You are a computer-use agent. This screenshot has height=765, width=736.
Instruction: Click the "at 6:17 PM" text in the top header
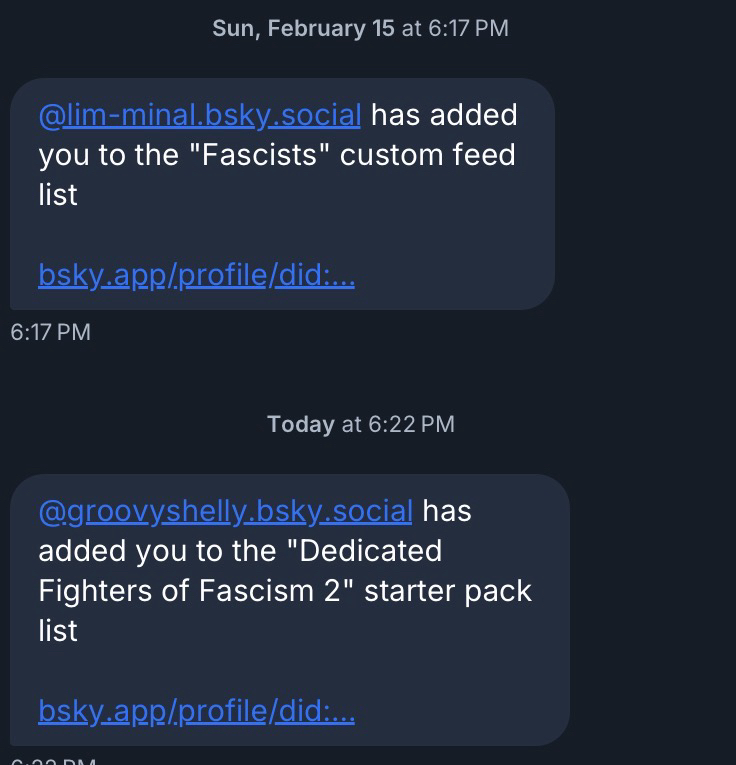(x=455, y=28)
